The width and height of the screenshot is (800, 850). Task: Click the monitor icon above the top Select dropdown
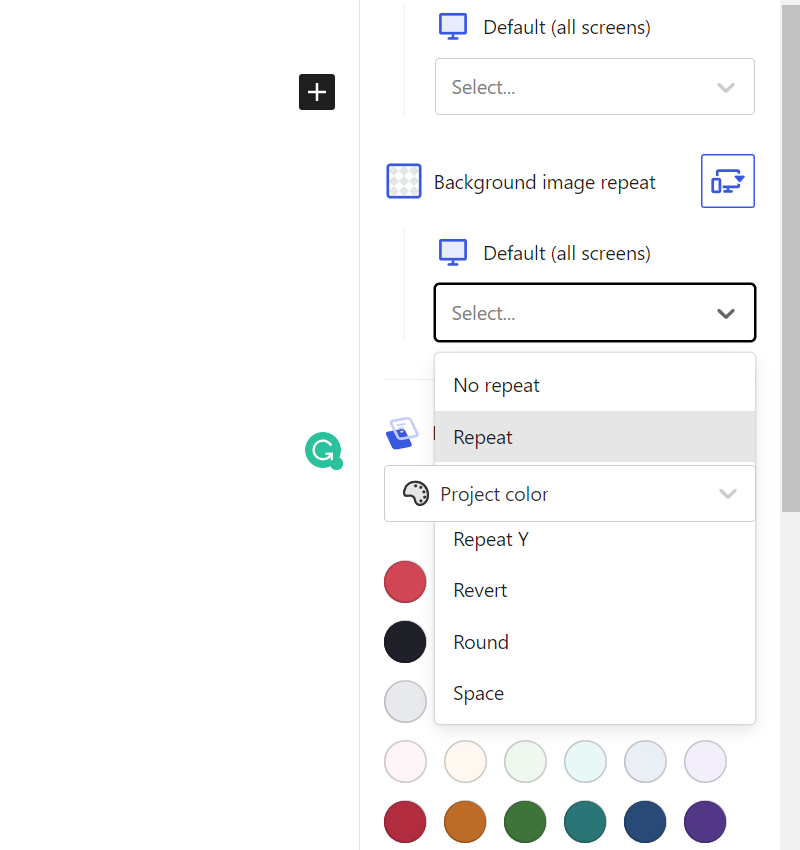click(x=452, y=25)
